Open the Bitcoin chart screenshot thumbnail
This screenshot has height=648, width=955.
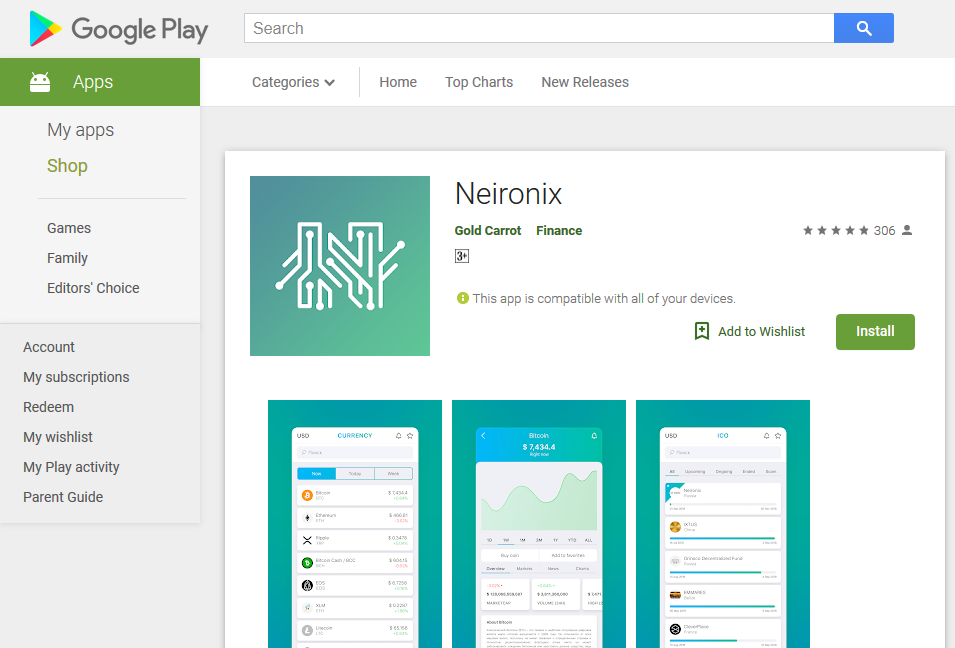(539, 524)
